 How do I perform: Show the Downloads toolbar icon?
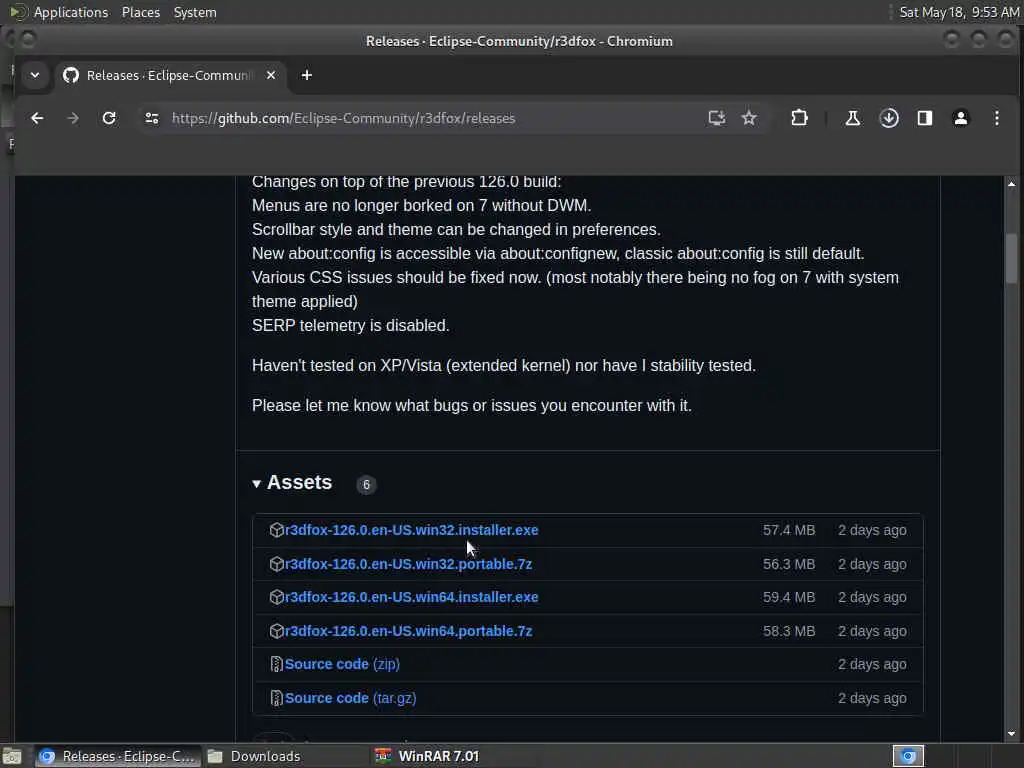coord(889,118)
